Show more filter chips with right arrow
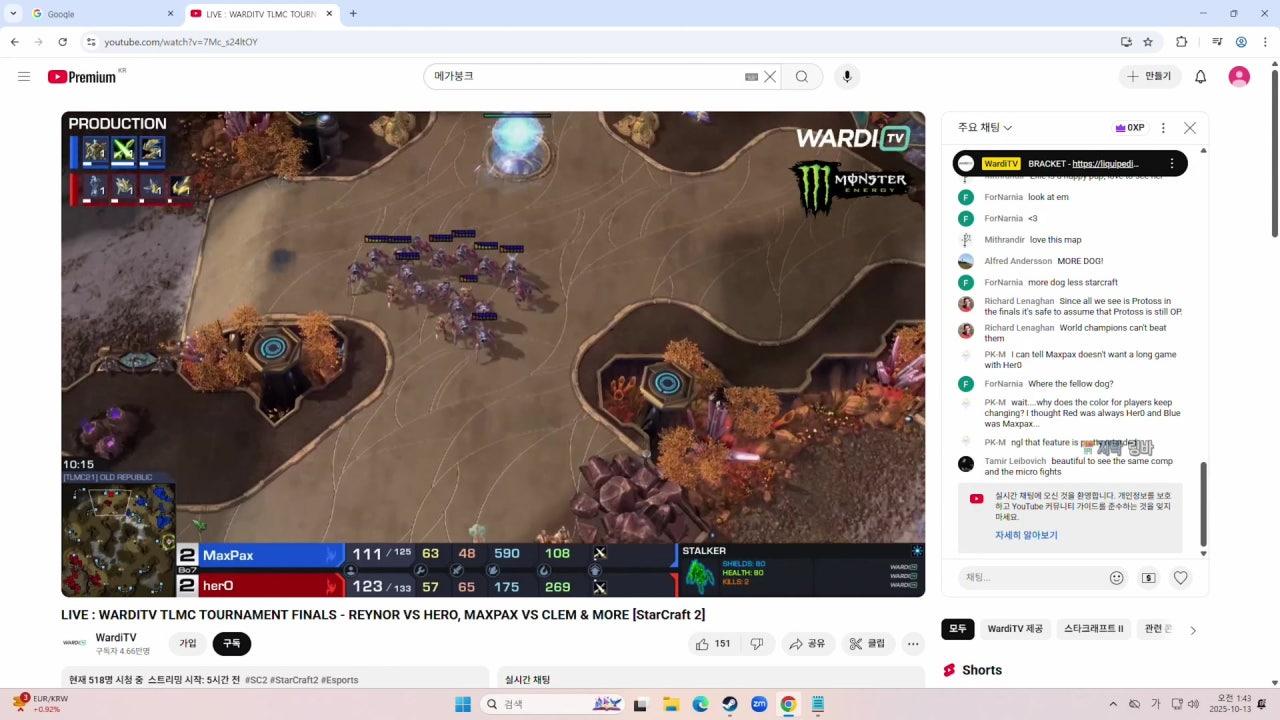This screenshot has height=720, width=1280. point(1193,630)
